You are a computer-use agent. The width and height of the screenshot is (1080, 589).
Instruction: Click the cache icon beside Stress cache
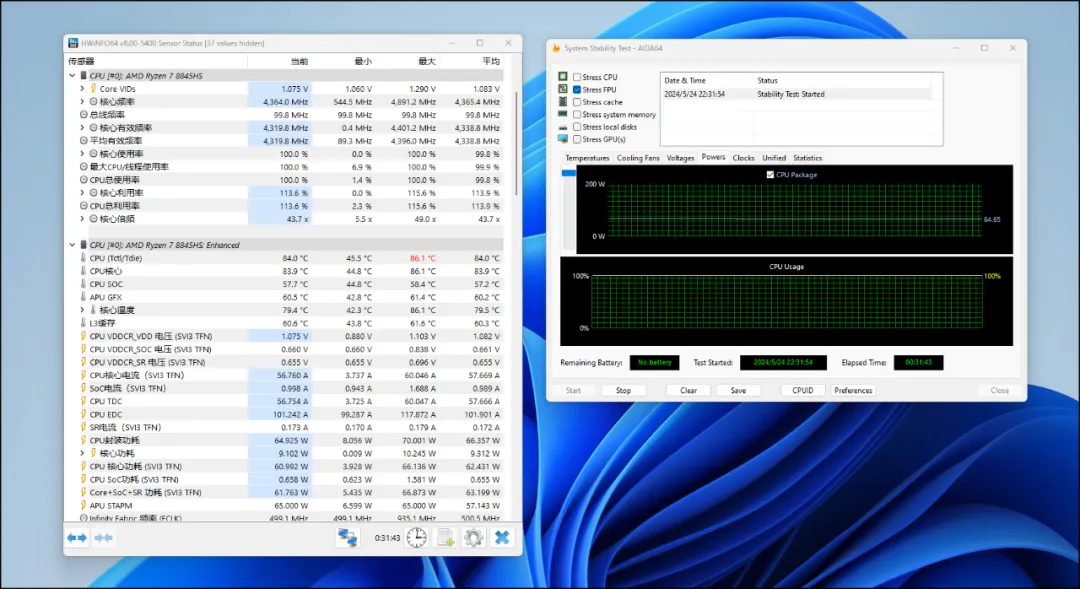tap(563, 101)
